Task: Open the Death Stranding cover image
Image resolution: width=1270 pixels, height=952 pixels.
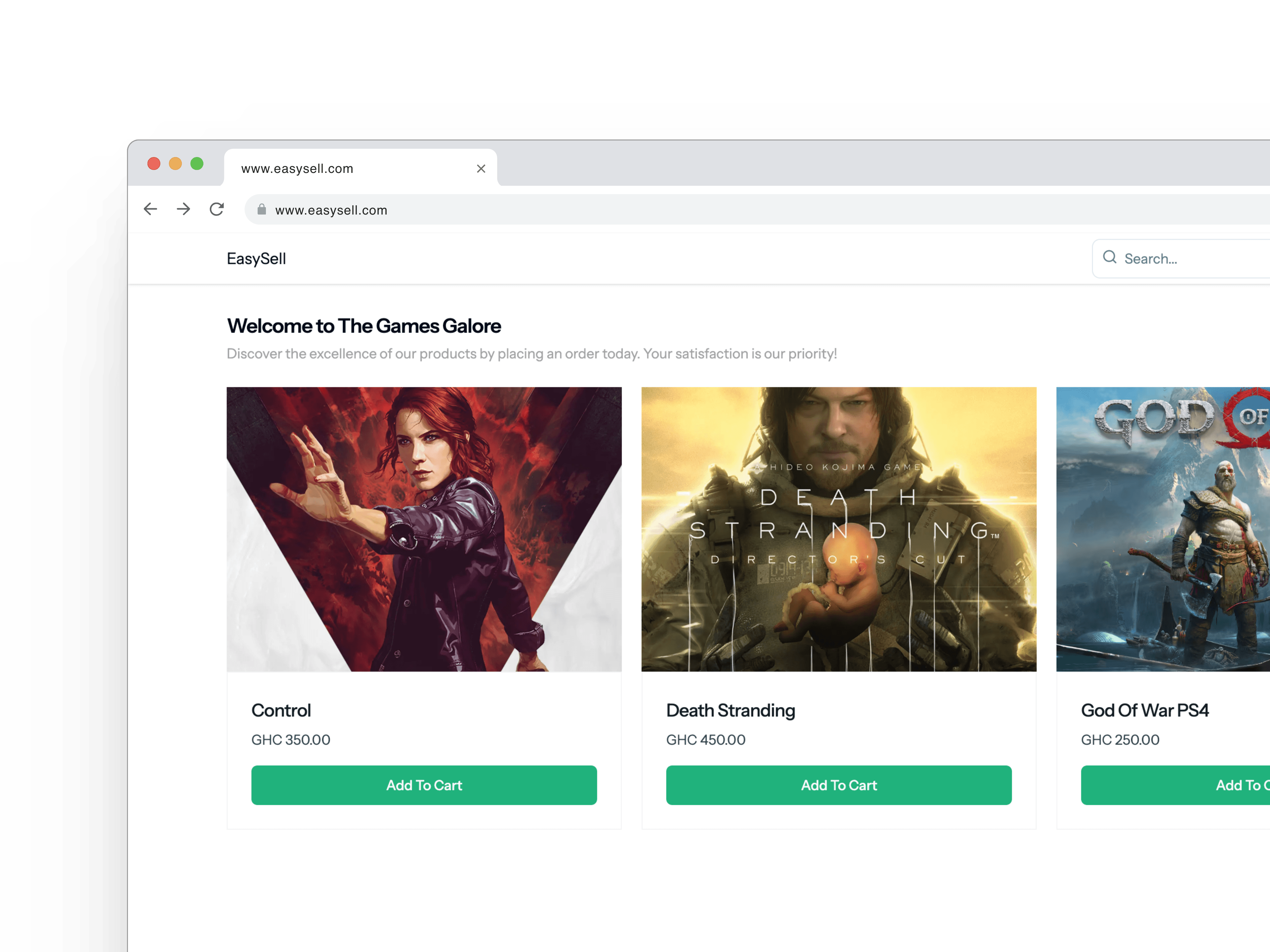Action: (x=838, y=529)
